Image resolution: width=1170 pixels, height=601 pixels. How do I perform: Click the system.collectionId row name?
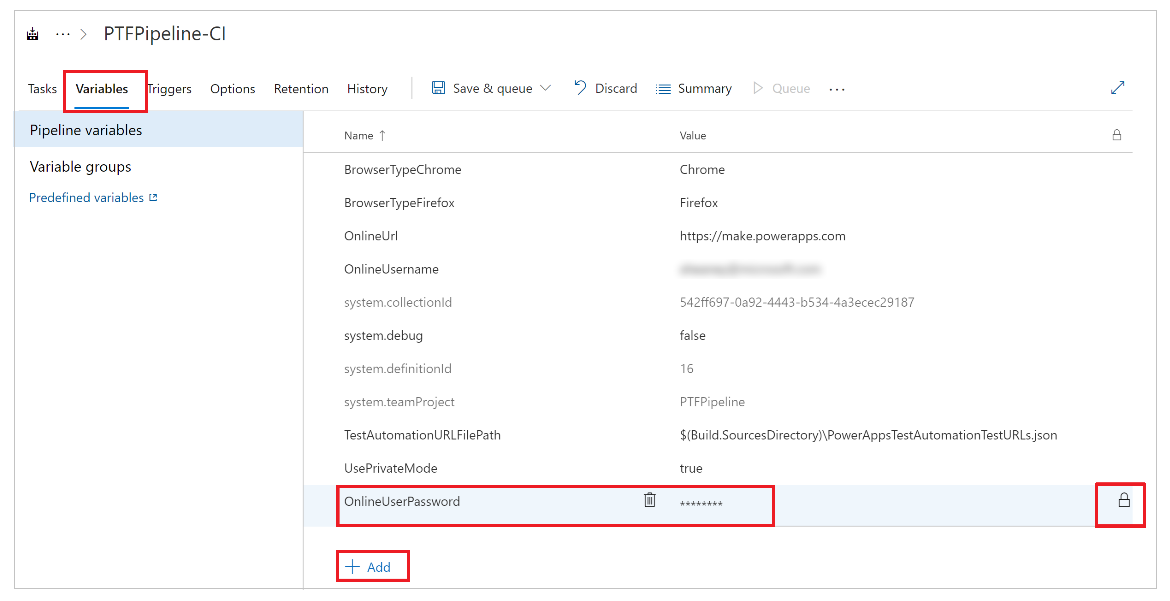[x=398, y=302]
